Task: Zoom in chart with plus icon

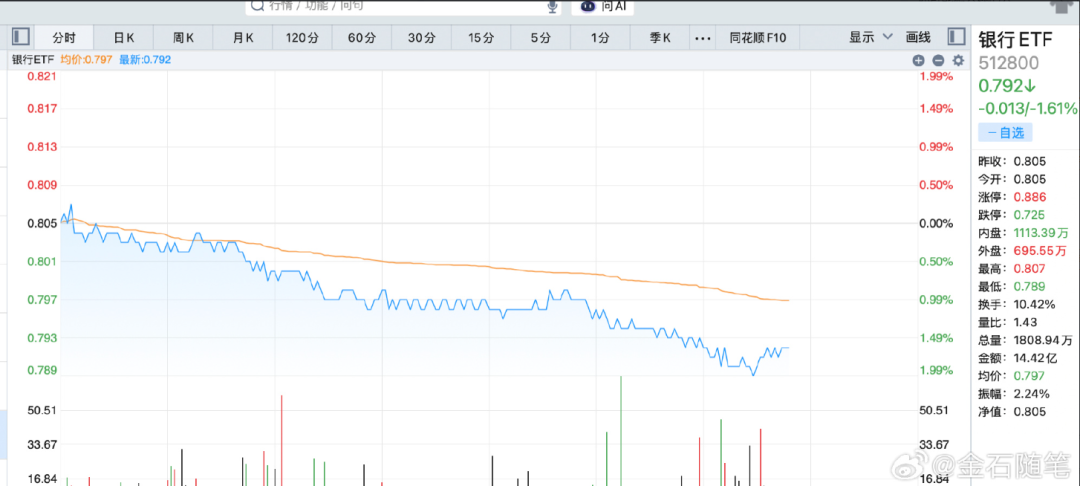Action: pos(918,60)
